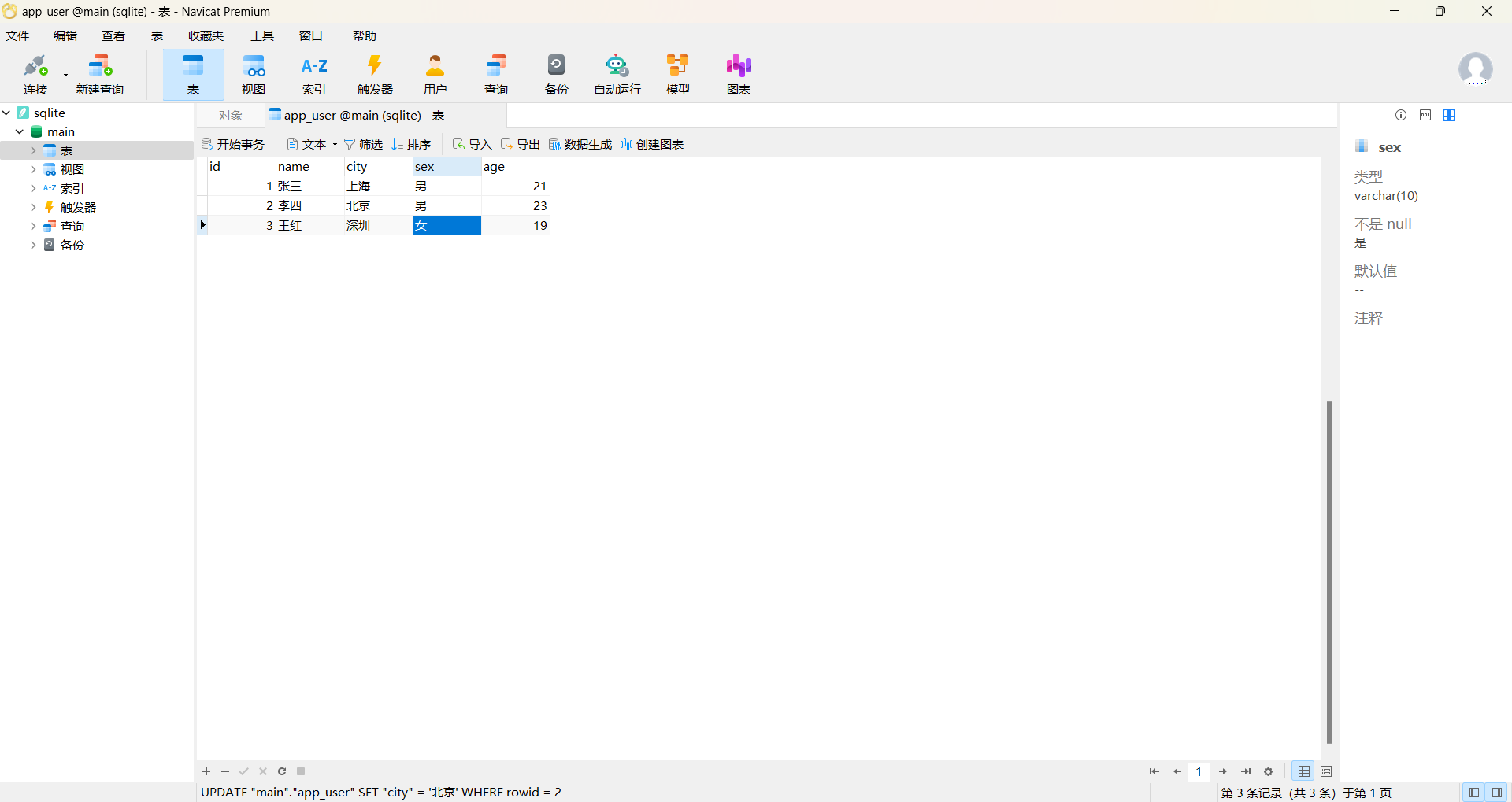Open the 文件 menu
The width and height of the screenshot is (1512, 802).
17,35
